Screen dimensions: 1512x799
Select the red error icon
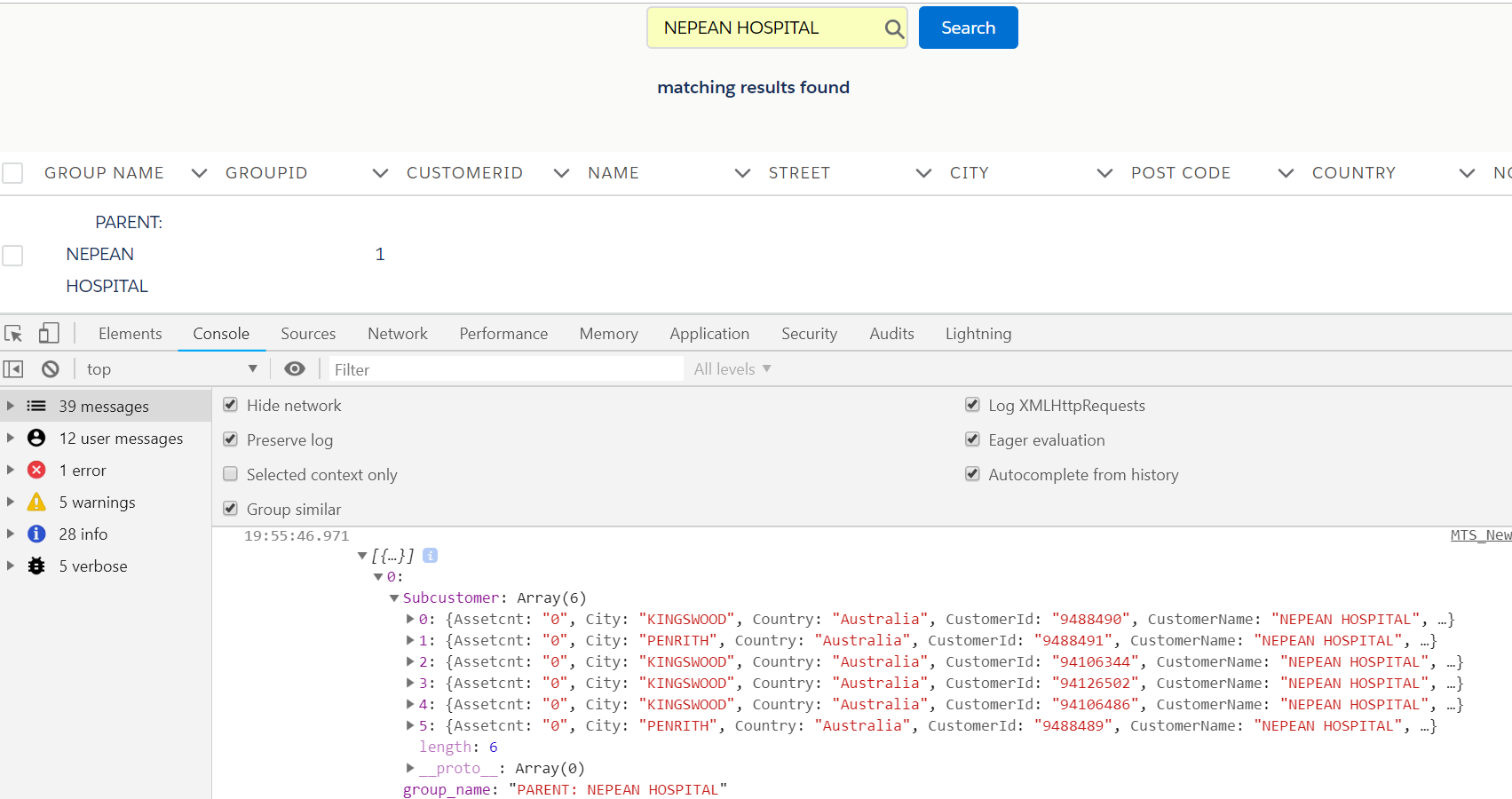(x=36, y=471)
